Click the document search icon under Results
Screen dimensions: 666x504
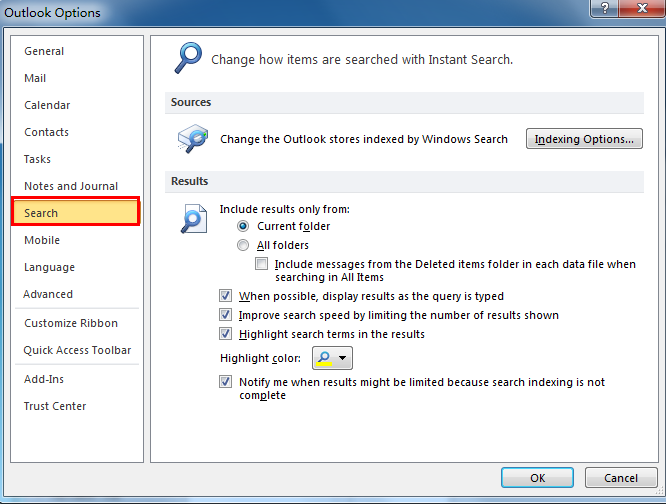(x=192, y=217)
